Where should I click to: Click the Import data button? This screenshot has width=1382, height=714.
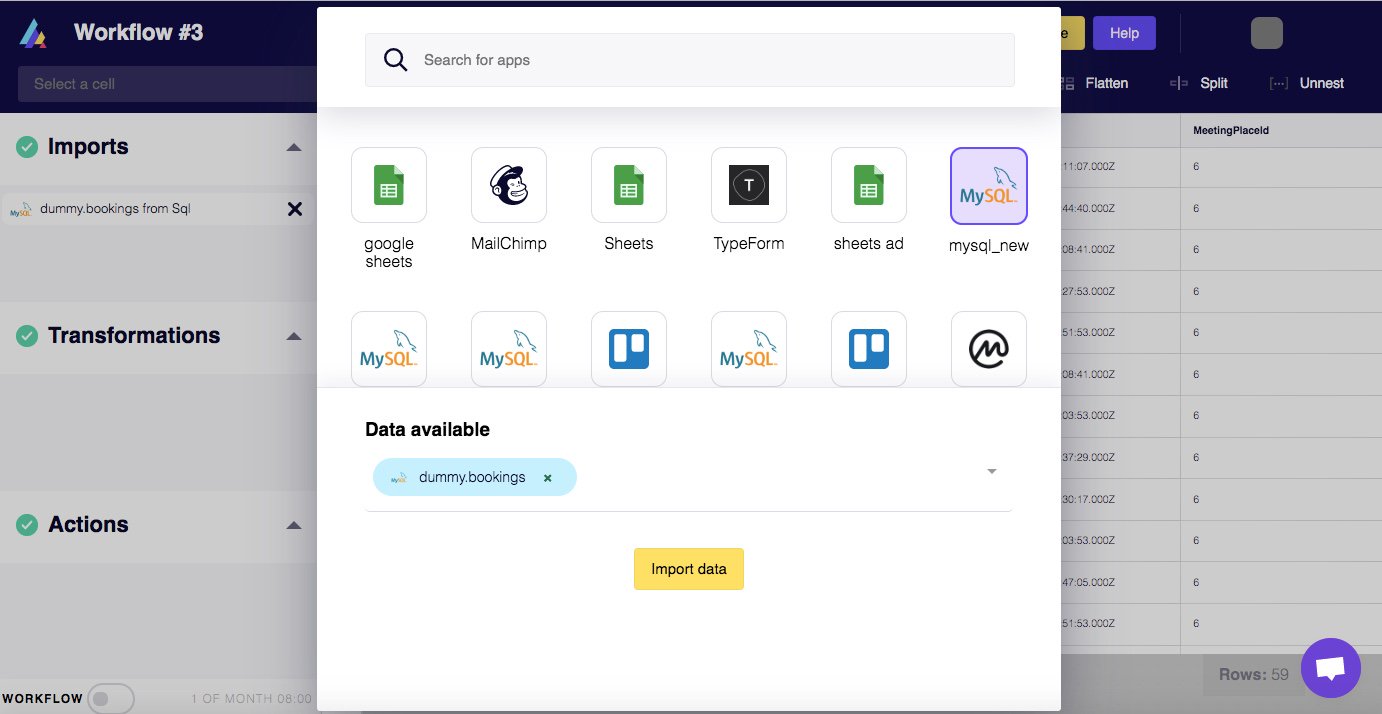pyautogui.click(x=689, y=569)
